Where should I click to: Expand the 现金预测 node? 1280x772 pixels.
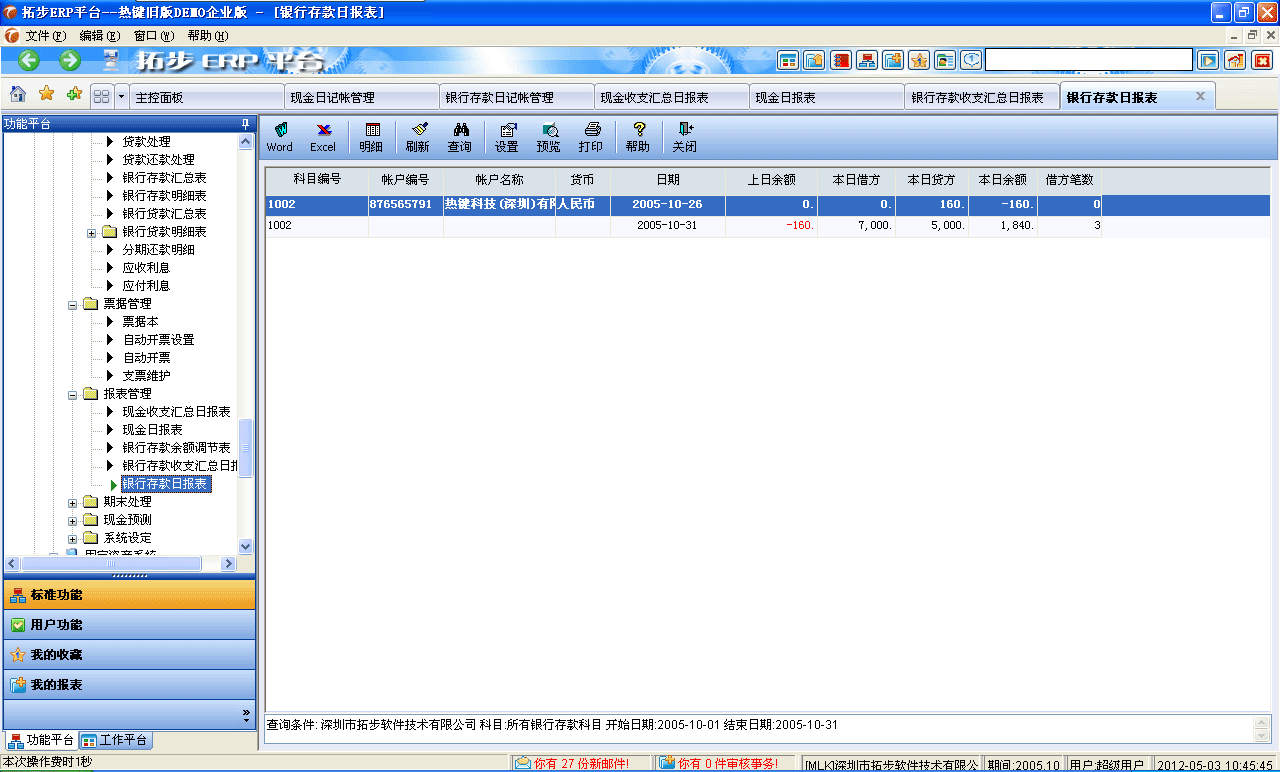71,519
